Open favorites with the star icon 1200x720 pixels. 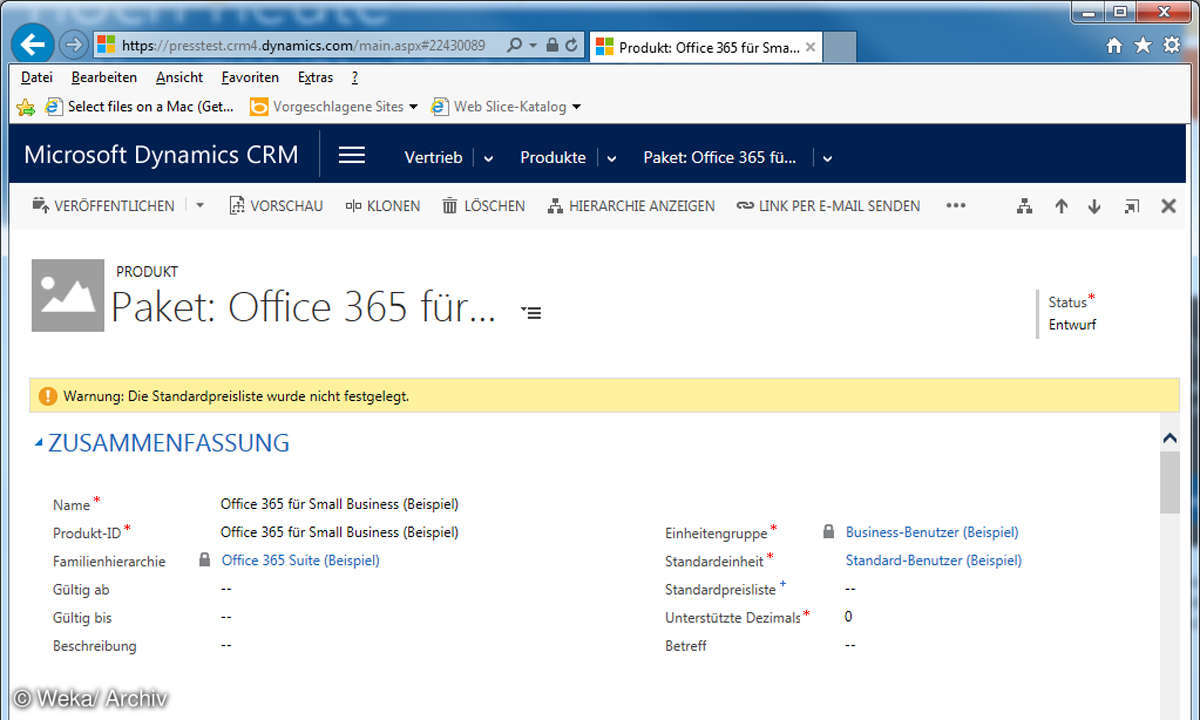(1143, 45)
